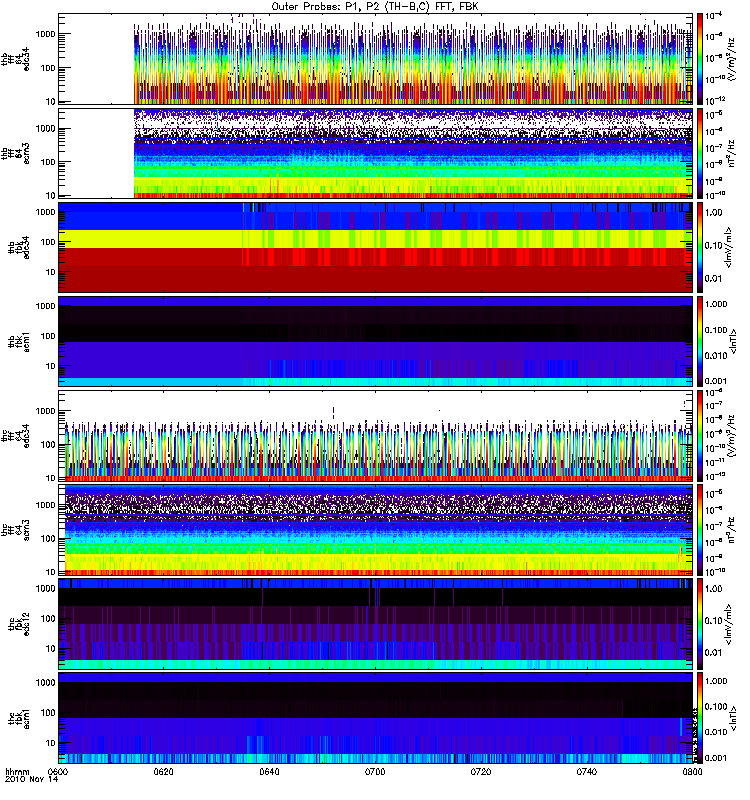Select the 'thb fff 64 scm3' axis label
The width and height of the screenshot is (750, 800).
(x=16, y=154)
